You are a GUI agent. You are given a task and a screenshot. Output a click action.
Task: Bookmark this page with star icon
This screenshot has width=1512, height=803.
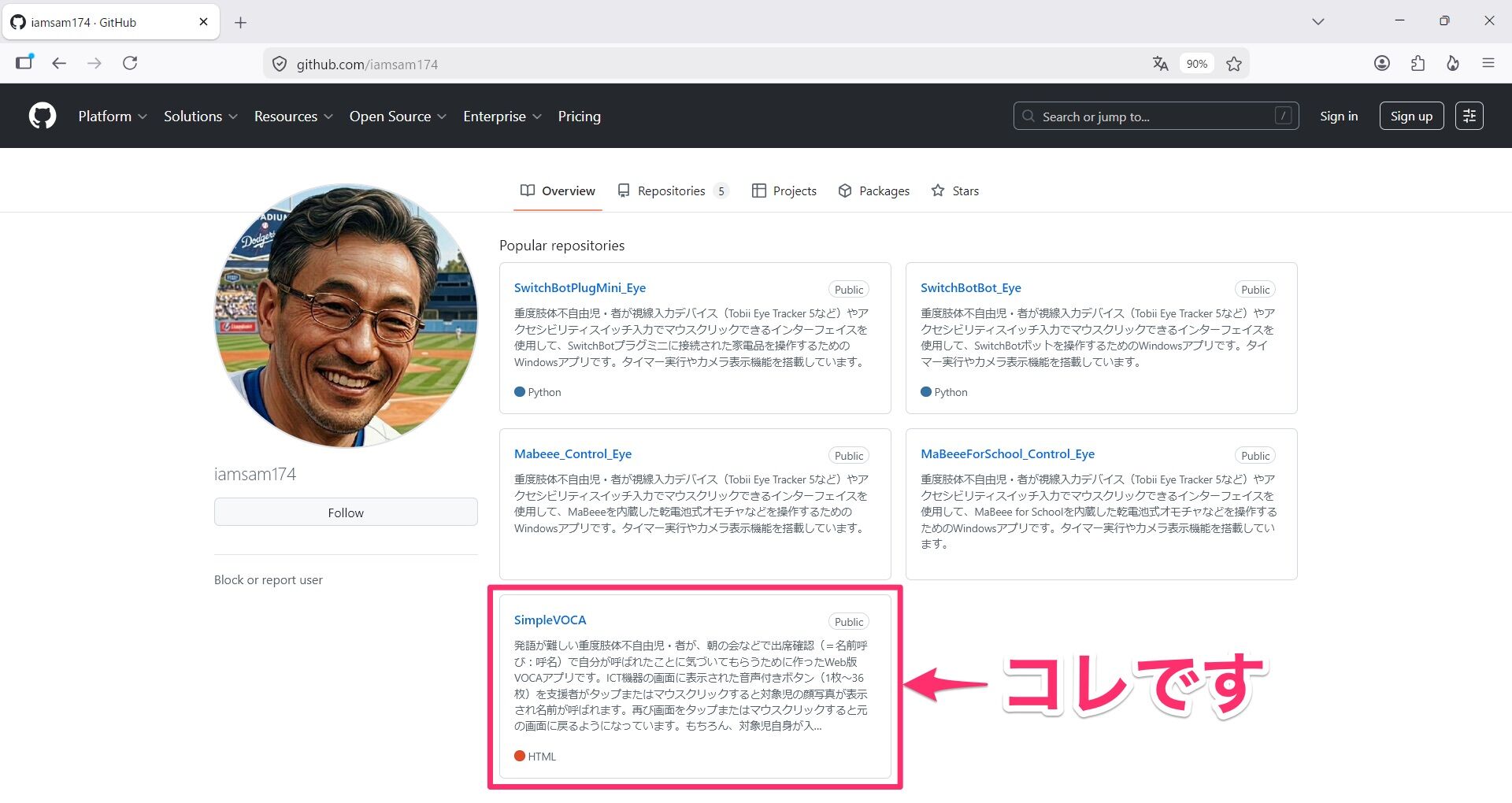pos(1234,64)
